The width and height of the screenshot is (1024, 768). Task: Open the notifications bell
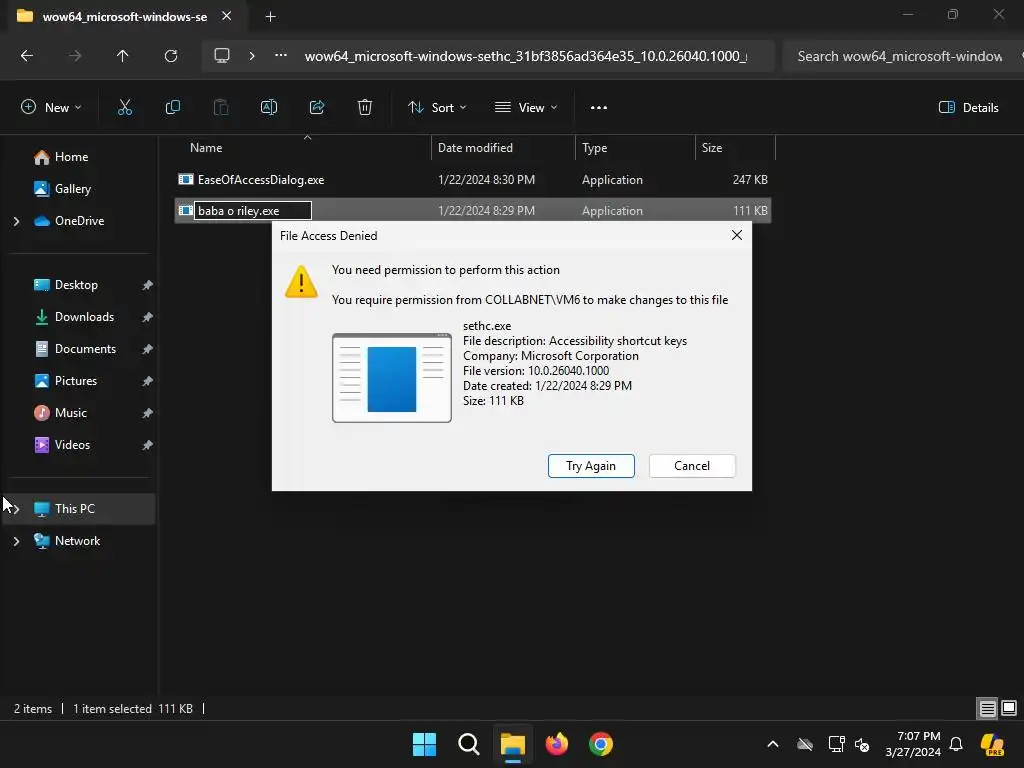(956, 744)
